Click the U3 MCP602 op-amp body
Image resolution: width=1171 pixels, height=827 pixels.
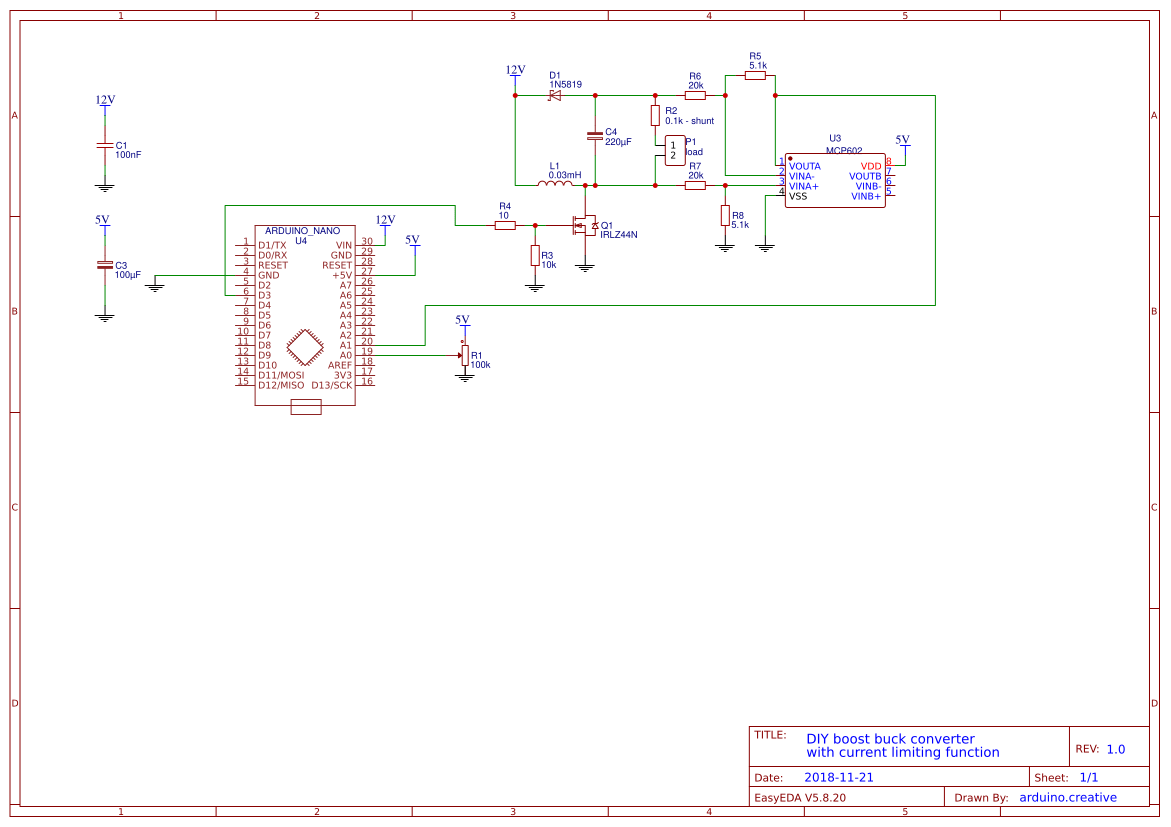(835, 181)
